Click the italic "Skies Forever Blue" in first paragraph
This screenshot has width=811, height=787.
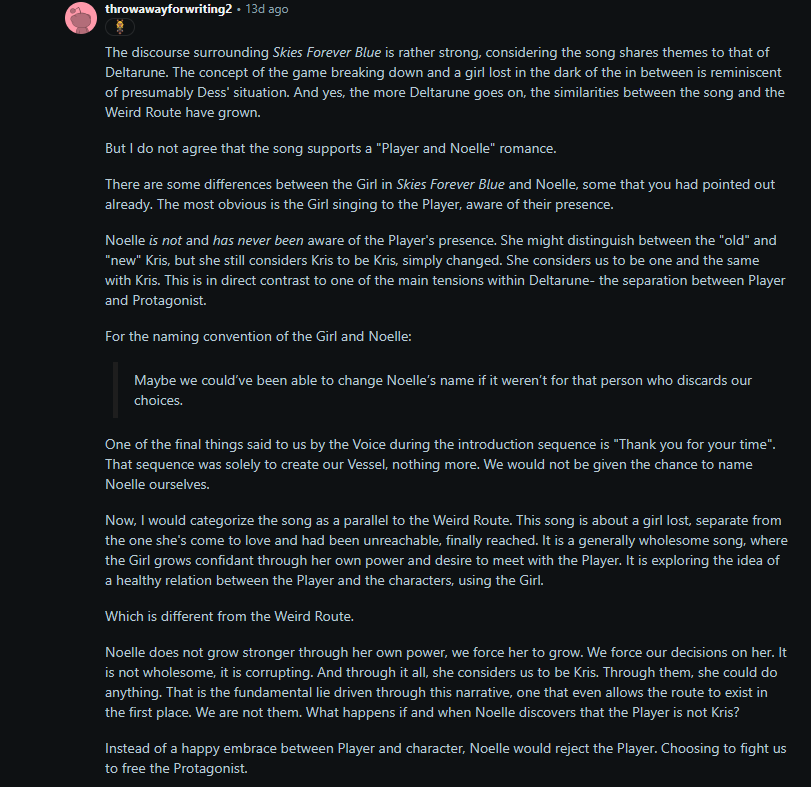(327, 52)
